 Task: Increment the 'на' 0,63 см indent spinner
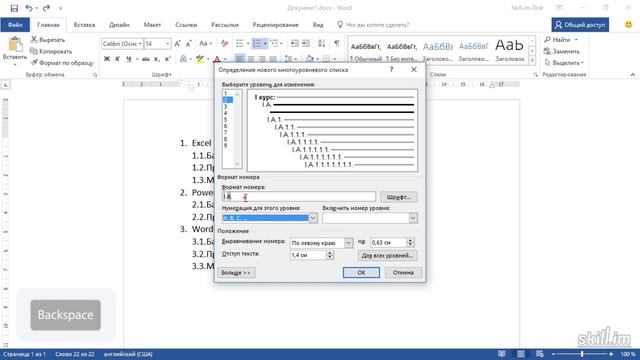[411, 240]
